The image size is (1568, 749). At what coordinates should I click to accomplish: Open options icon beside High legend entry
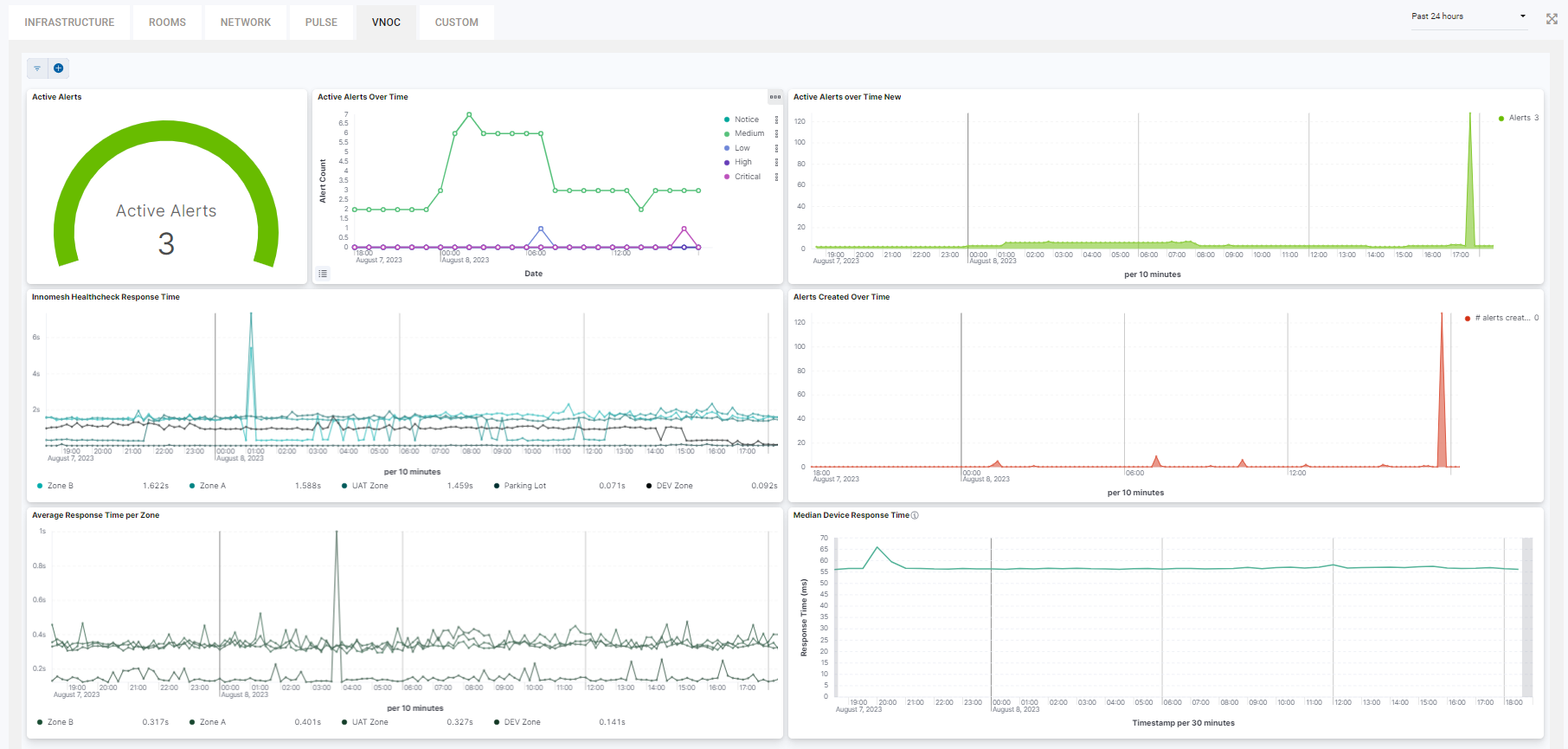click(776, 162)
